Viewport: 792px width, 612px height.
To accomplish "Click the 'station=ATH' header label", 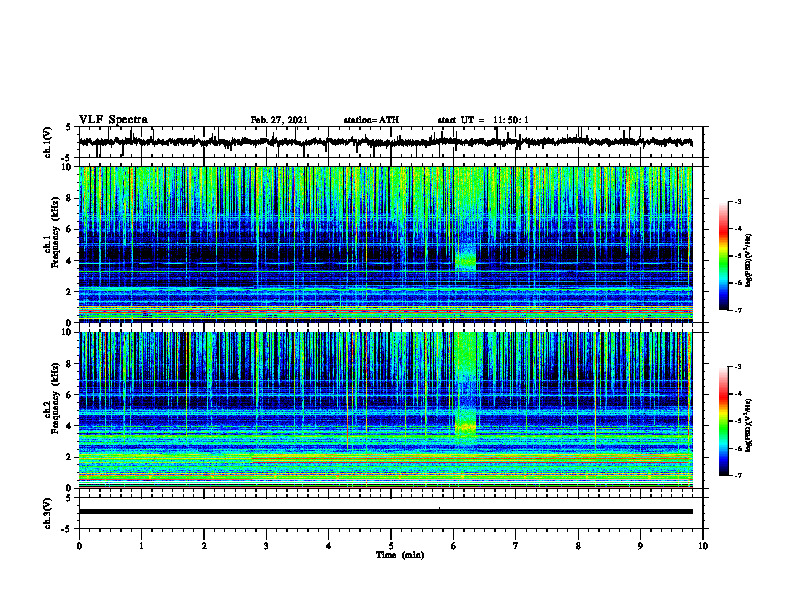I will coord(371,120).
